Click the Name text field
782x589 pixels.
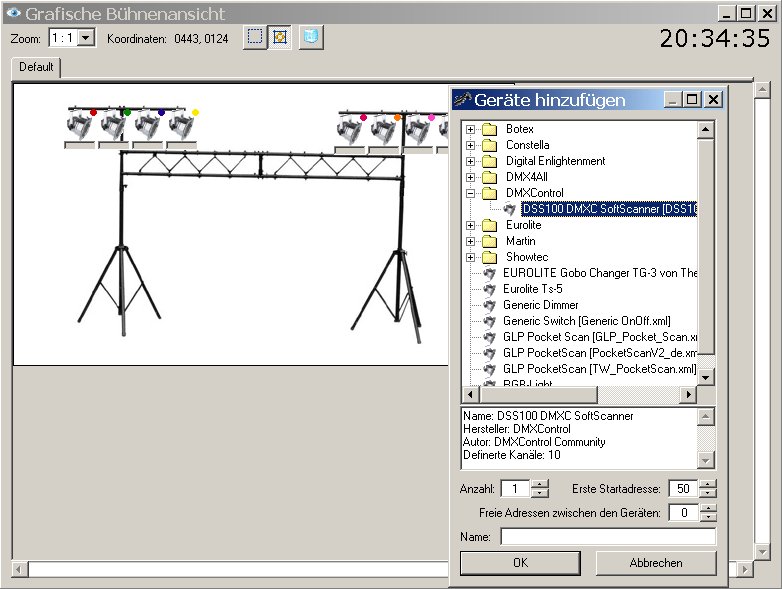tap(608, 537)
